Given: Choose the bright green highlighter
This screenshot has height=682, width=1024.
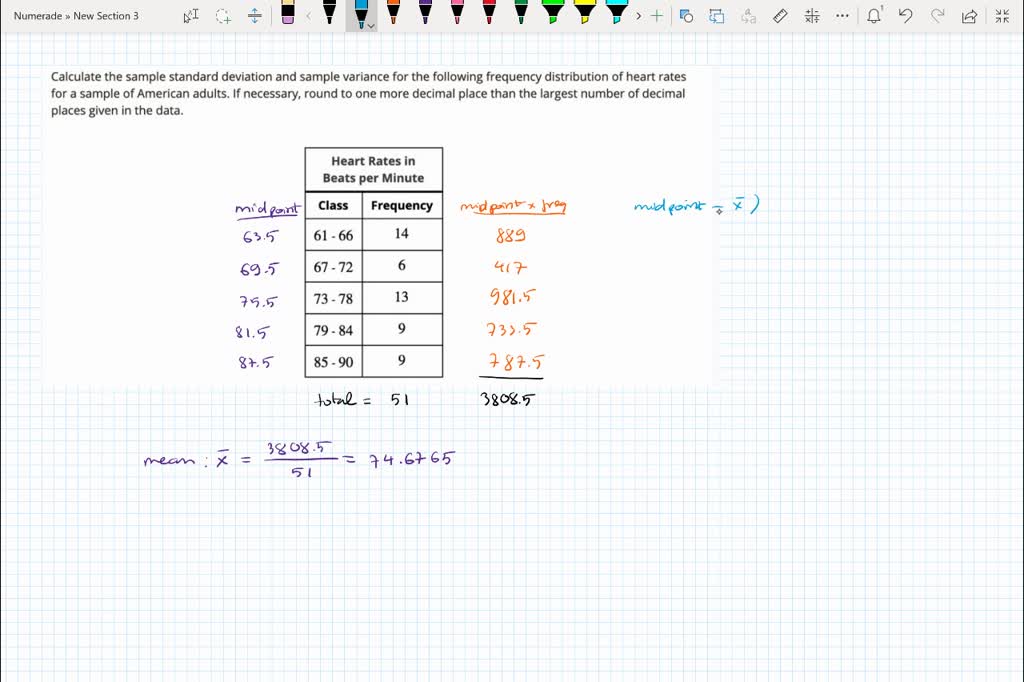Looking at the screenshot, I should pyautogui.click(x=553, y=13).
